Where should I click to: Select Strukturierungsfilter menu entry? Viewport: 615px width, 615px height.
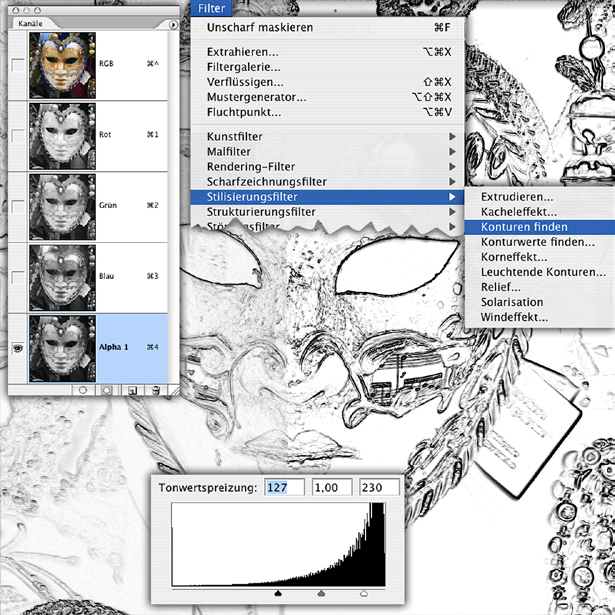328,212
